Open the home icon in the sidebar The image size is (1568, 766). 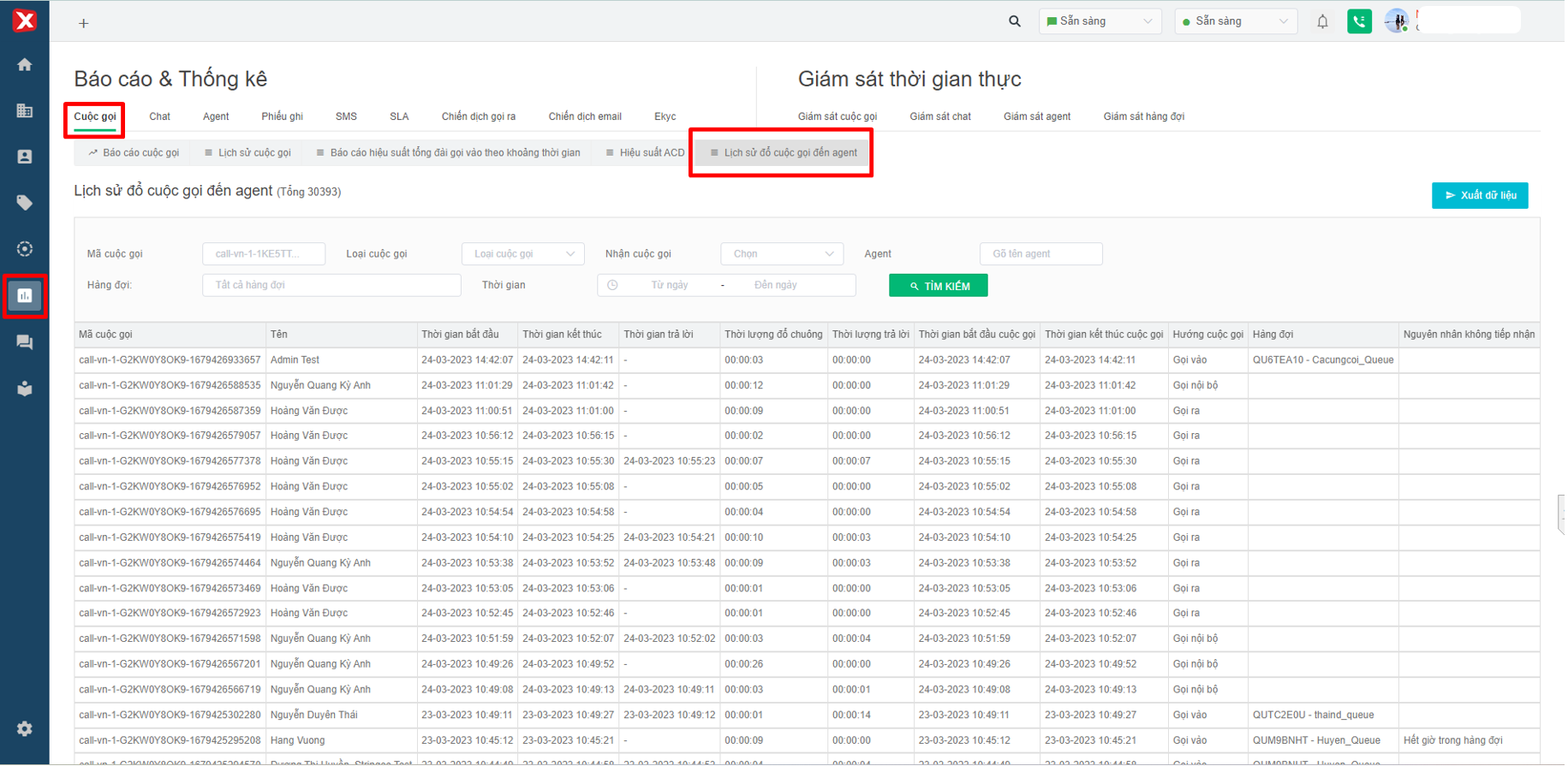point(25,65)
